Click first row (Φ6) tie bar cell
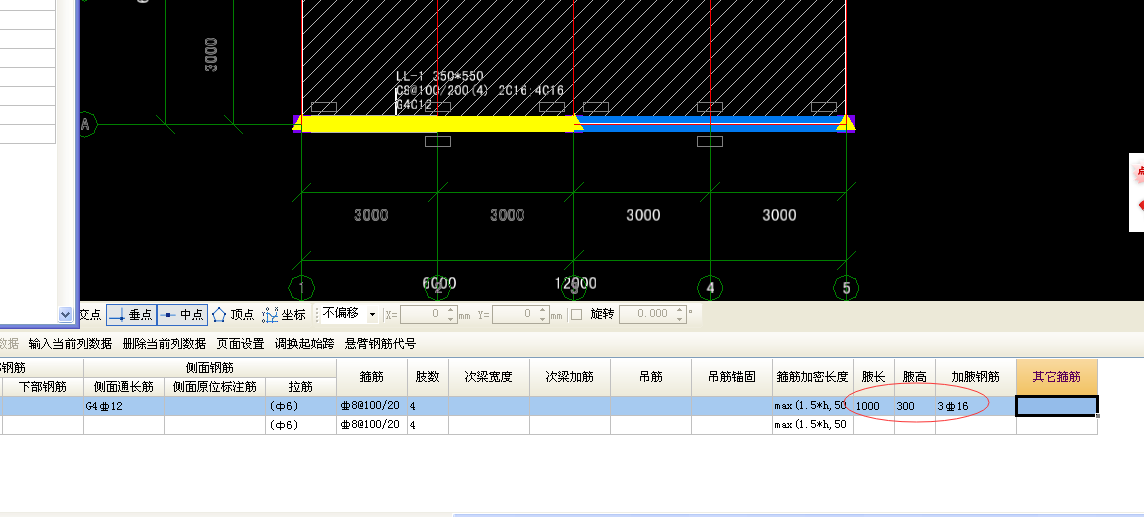1144x517 pixels. click(x=301, y=406)
